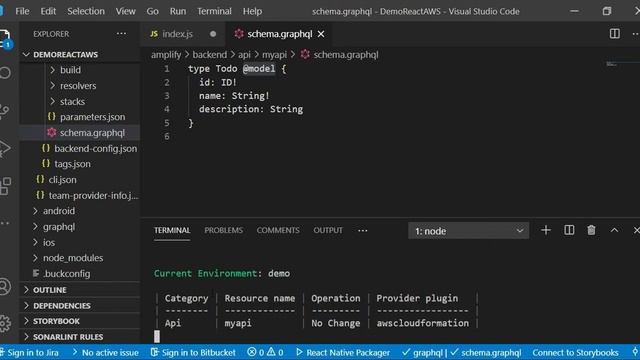Open cli.json file

(80, 180)
